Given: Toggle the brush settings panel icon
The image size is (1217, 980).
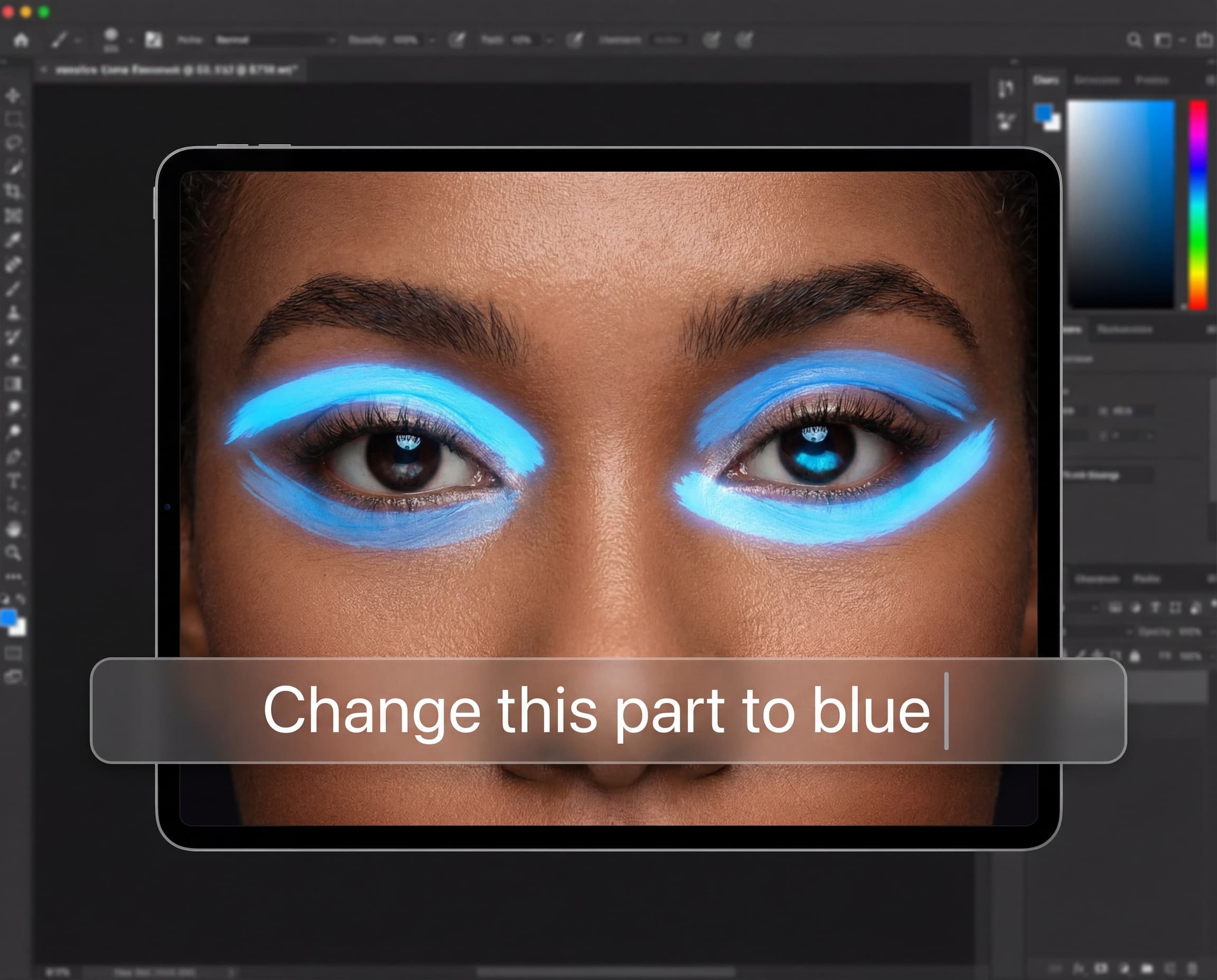Looking at the screenshot, I should [x=153, y=40].
